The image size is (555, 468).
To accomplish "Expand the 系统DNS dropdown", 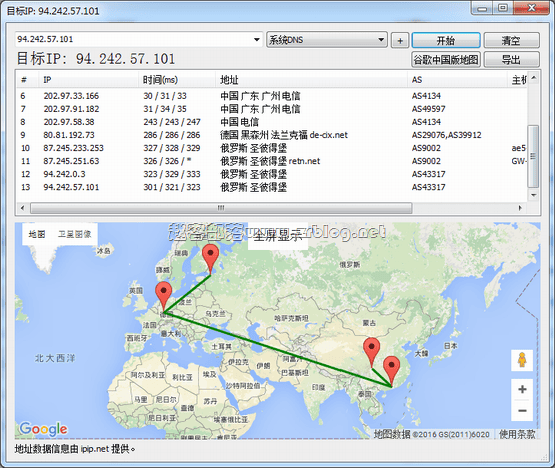I will 381,39.
